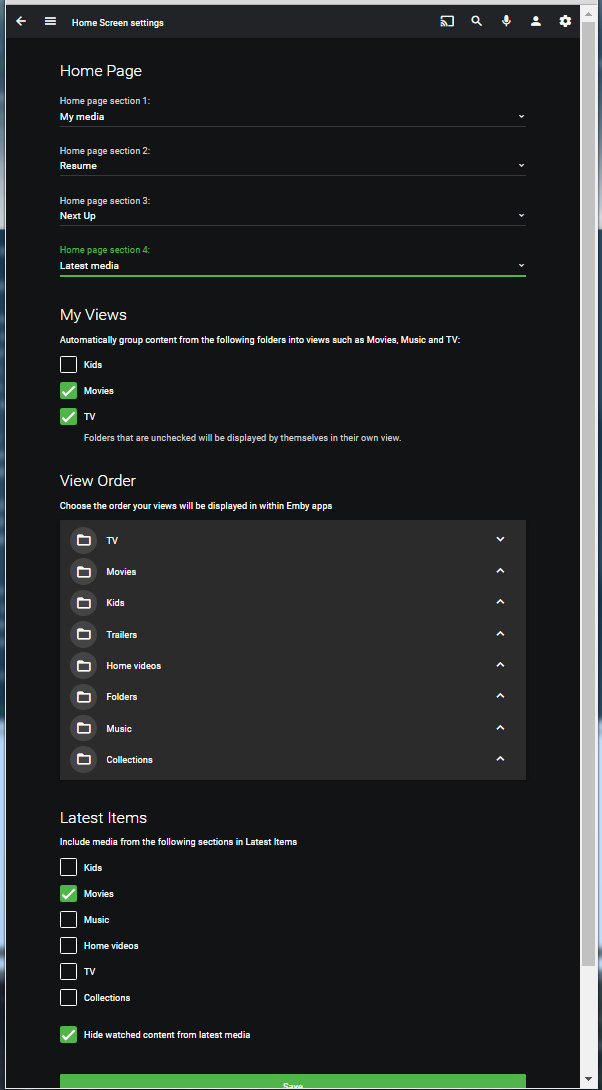Move TV down using its chevron
This screenshot has width=602, height=1090.
(500, 539)
